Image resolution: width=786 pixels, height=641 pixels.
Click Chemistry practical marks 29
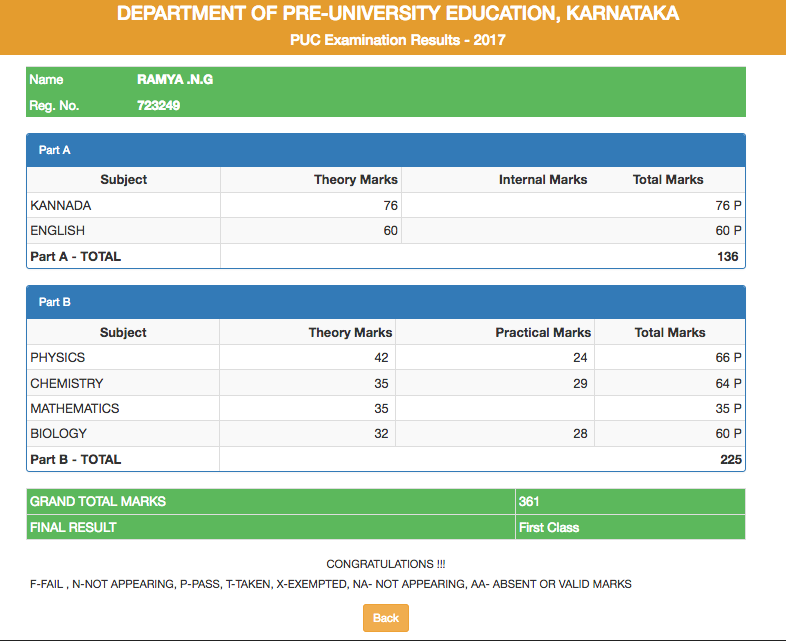(580, 383)
